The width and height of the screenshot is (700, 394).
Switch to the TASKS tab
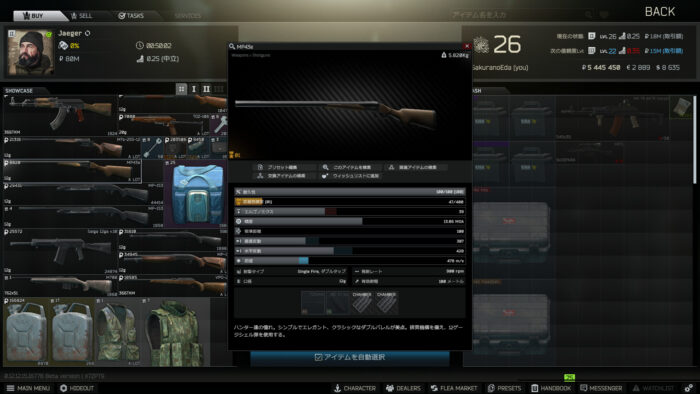tap(131, 16)
